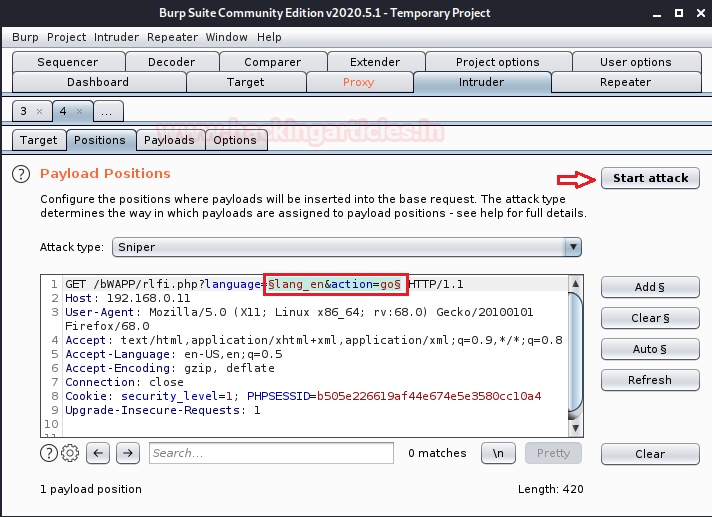712x517 pixels.
Task: Open the Window menu
Action: (x=227, y=37)
